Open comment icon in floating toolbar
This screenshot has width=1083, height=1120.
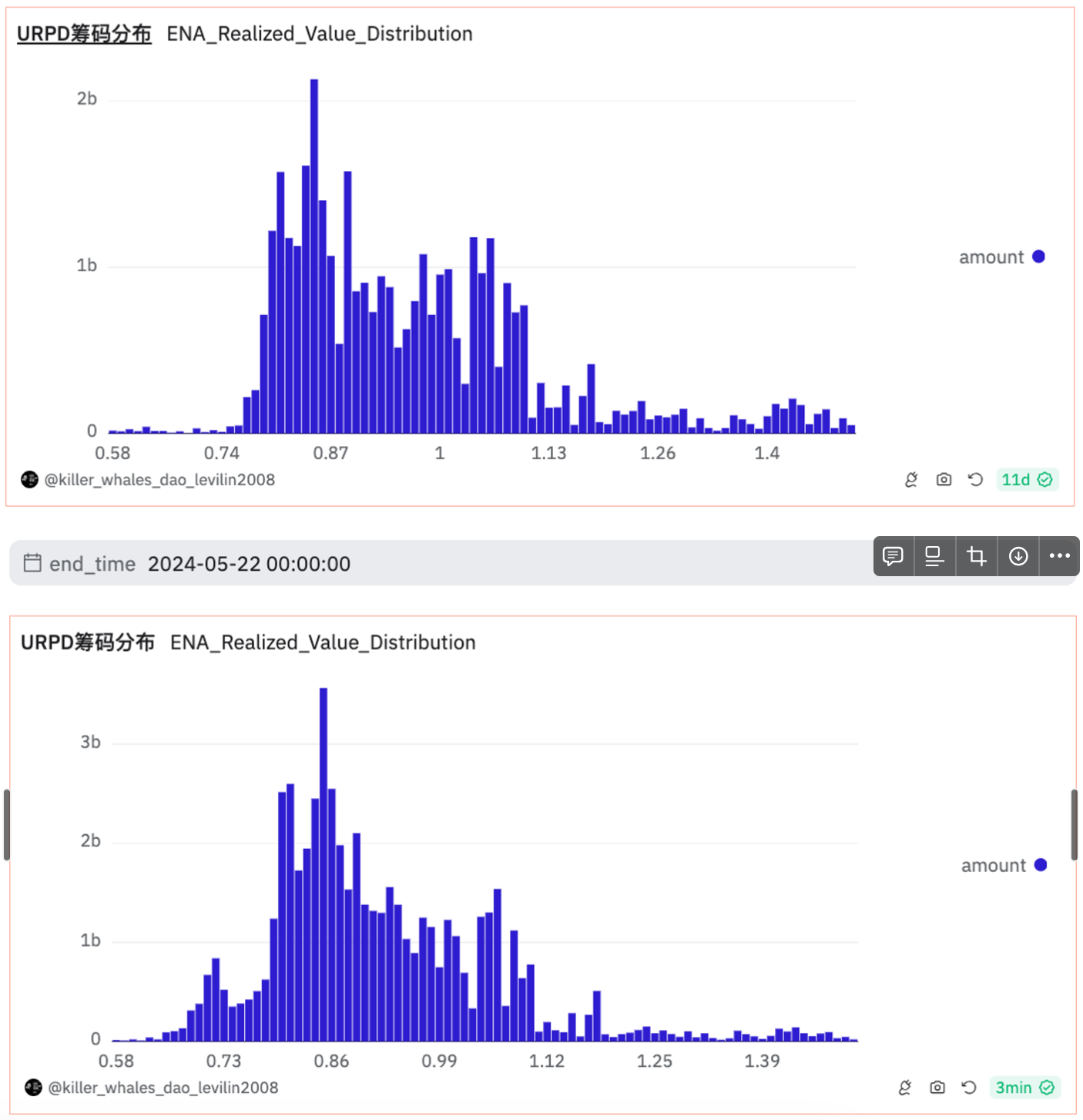pos(894,556)
